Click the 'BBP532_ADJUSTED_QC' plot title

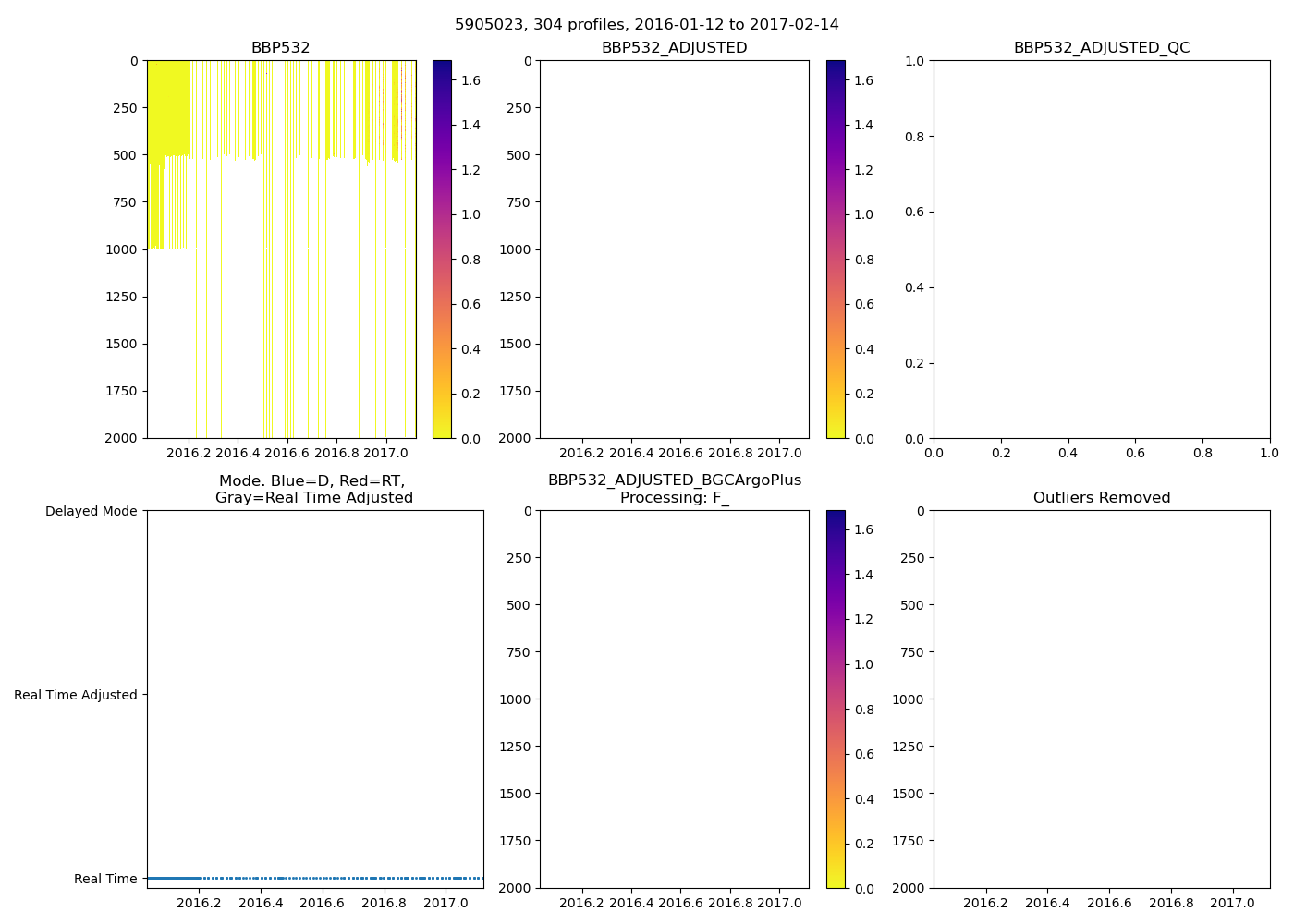1101,48
